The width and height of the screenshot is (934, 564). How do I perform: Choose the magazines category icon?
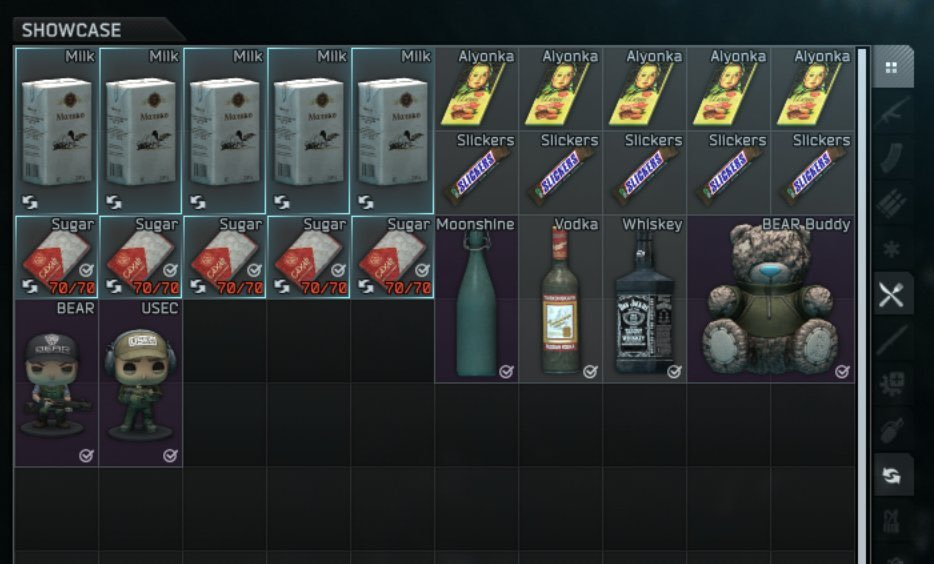892,157
